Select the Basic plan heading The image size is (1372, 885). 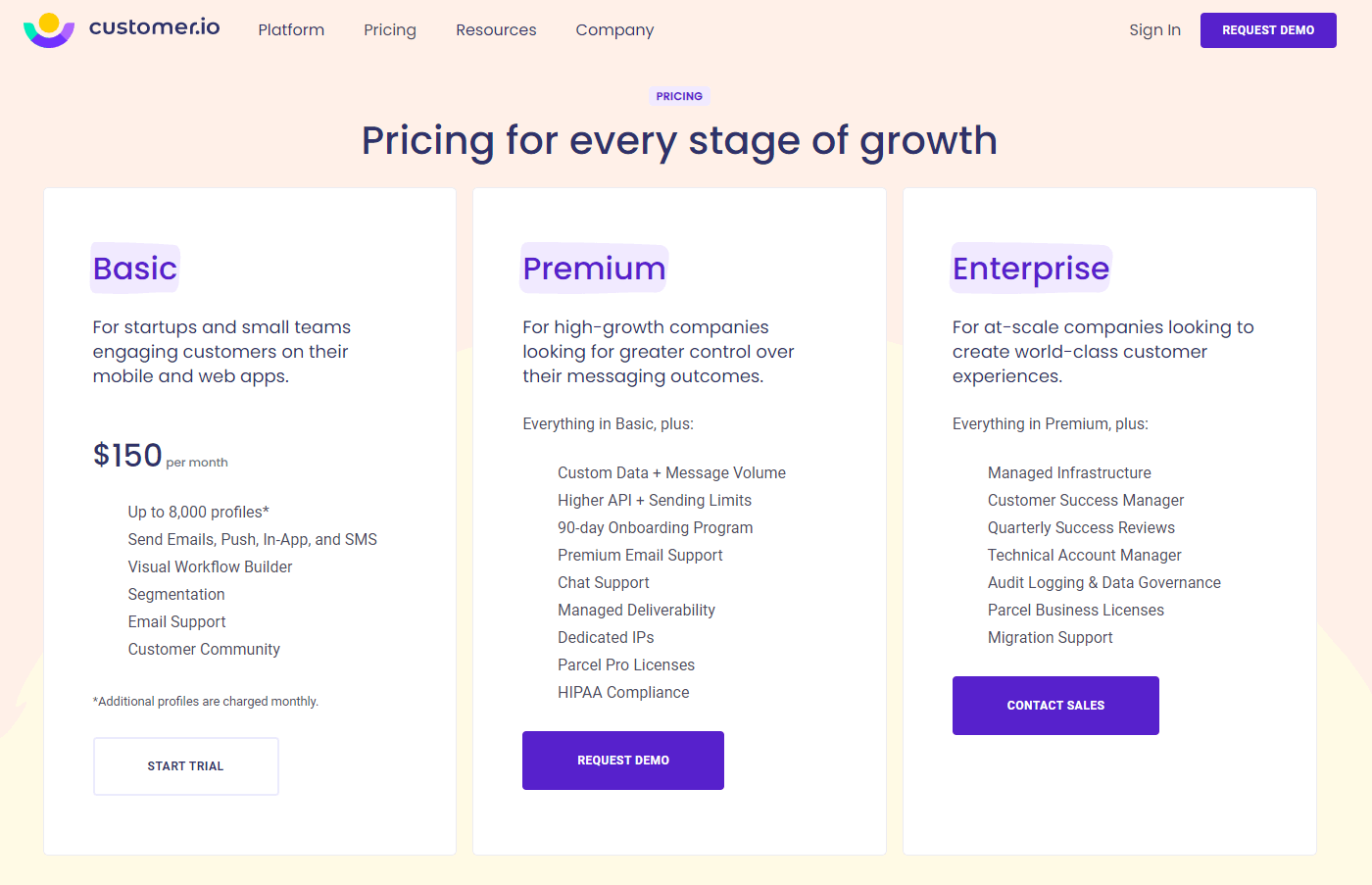pyautogui.click(x=135, y=269)
